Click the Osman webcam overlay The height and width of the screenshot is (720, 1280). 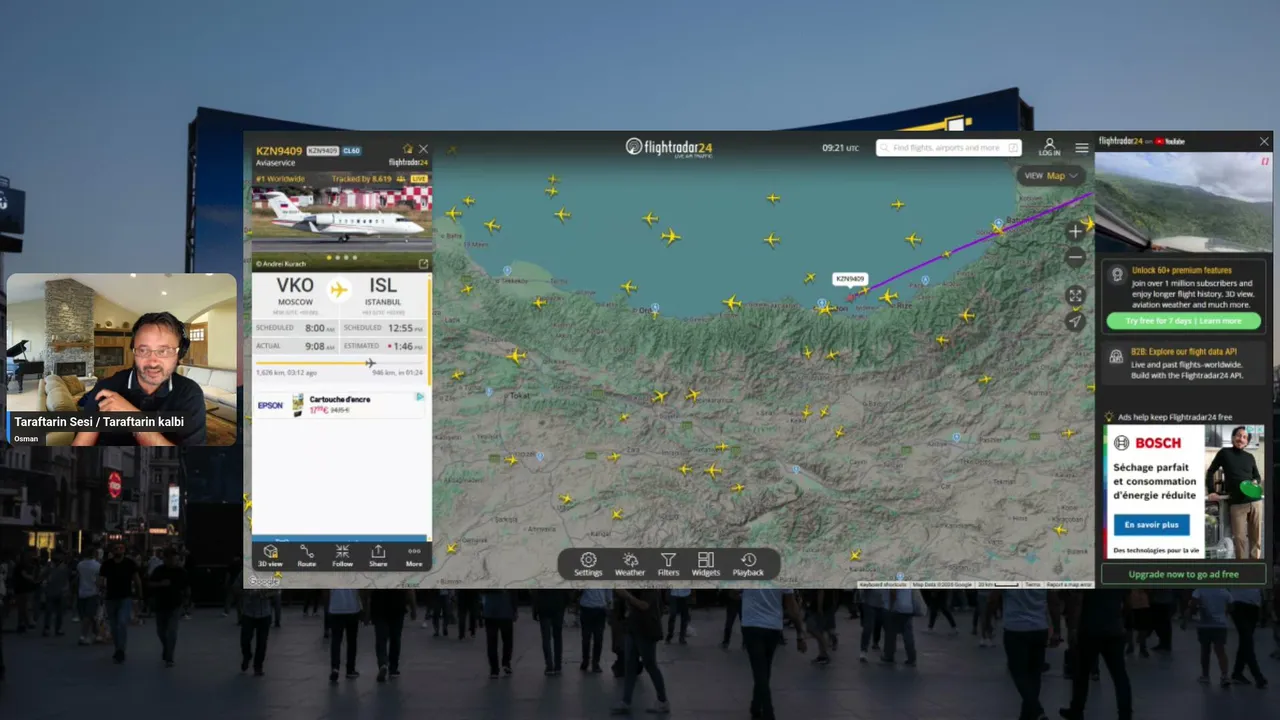[122, 359]
